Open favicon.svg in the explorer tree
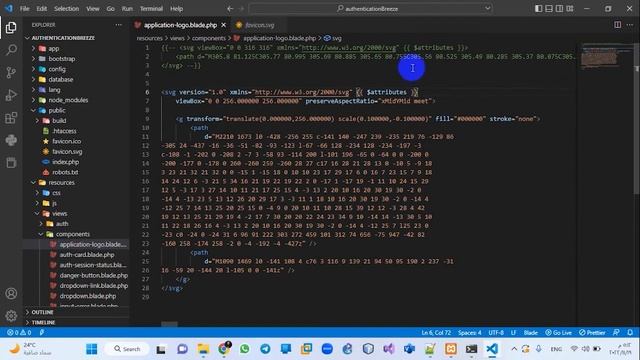The image size is (640, 360). [67, 151]
